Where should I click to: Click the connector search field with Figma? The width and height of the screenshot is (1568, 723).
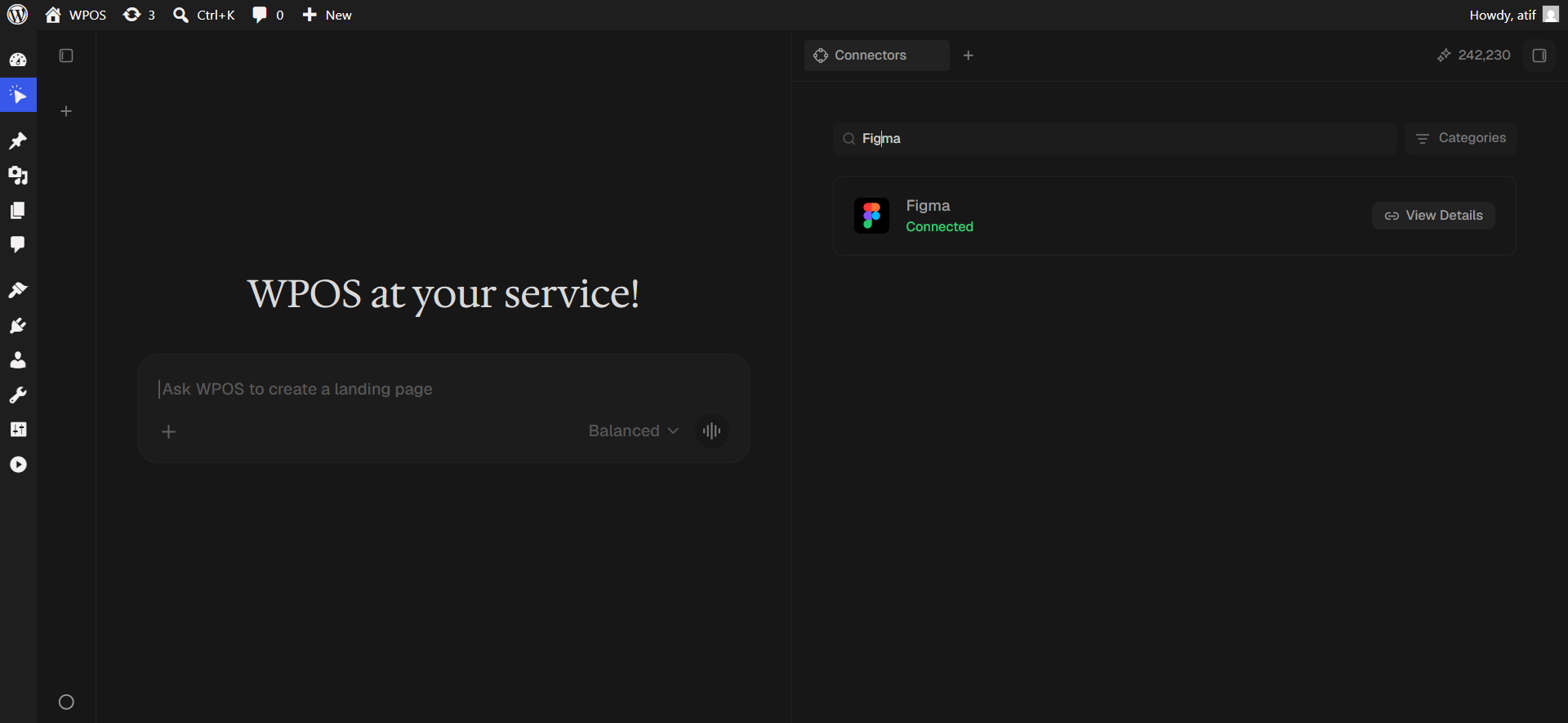click(x=1114, y=139)
